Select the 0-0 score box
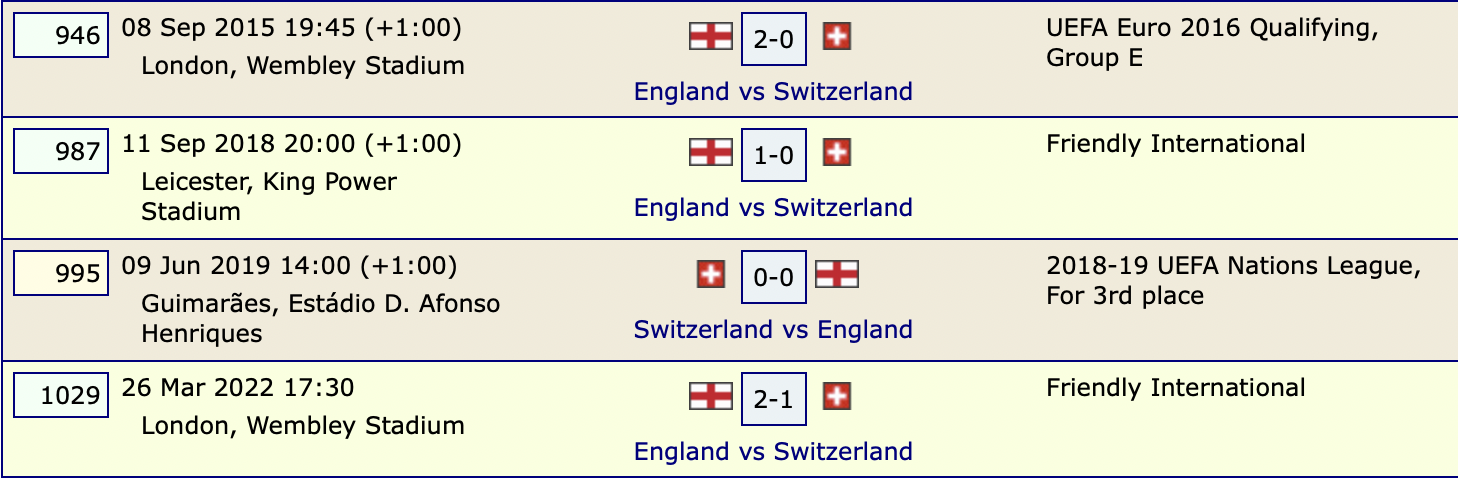 click(x=774, y=277)
